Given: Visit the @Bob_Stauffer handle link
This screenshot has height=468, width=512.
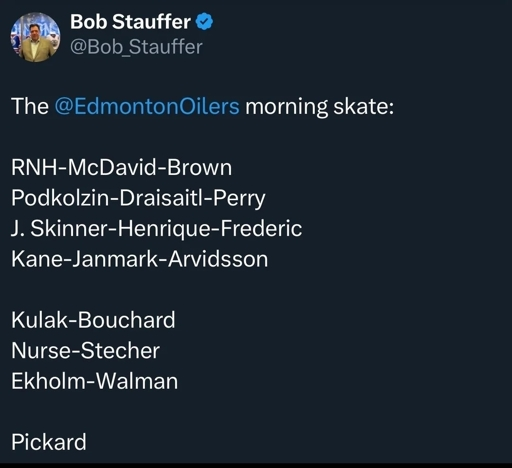Looking at the screenshot, I should coord(136,47).
